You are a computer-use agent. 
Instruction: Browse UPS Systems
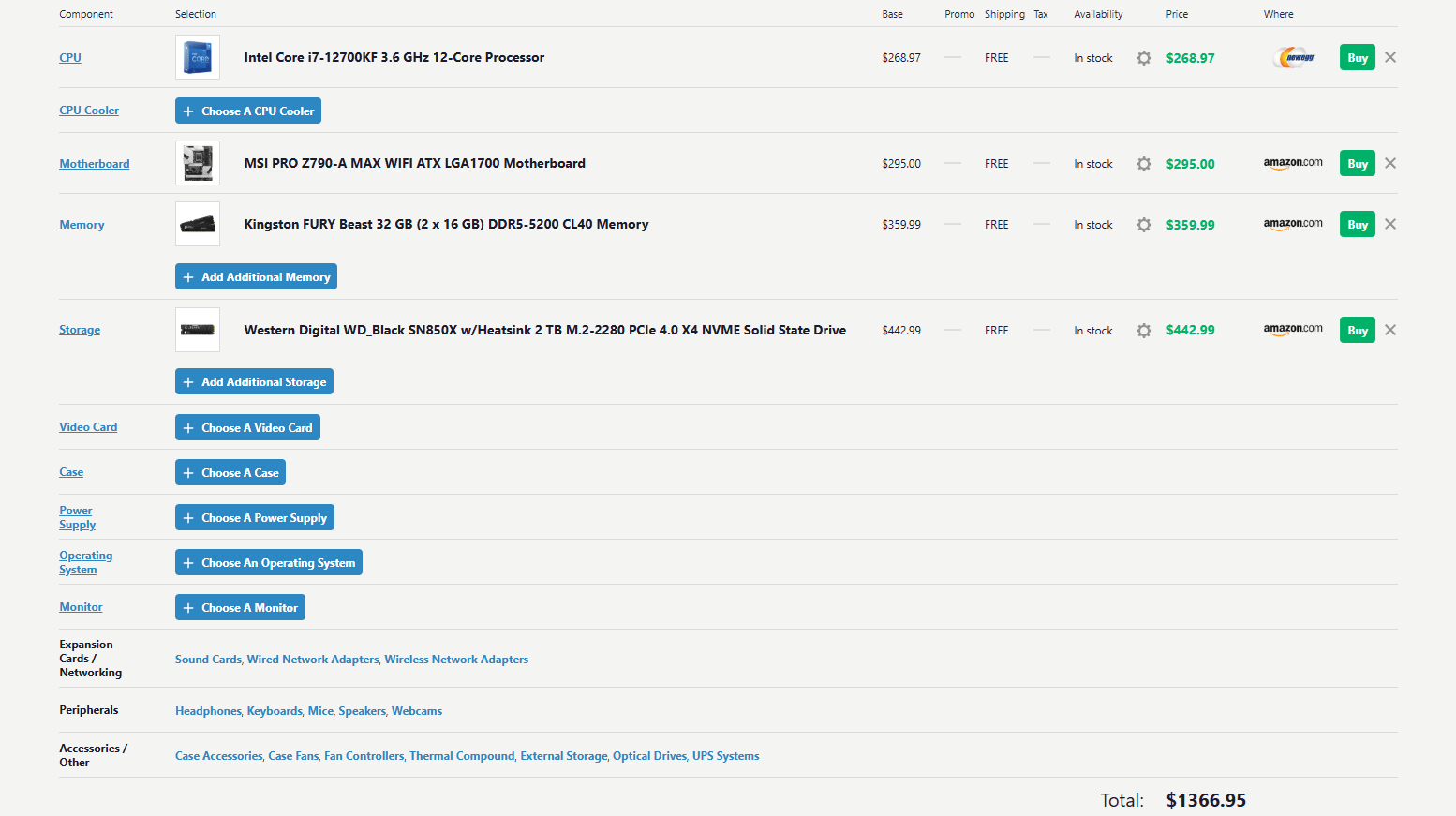click(x=726, y=756)
